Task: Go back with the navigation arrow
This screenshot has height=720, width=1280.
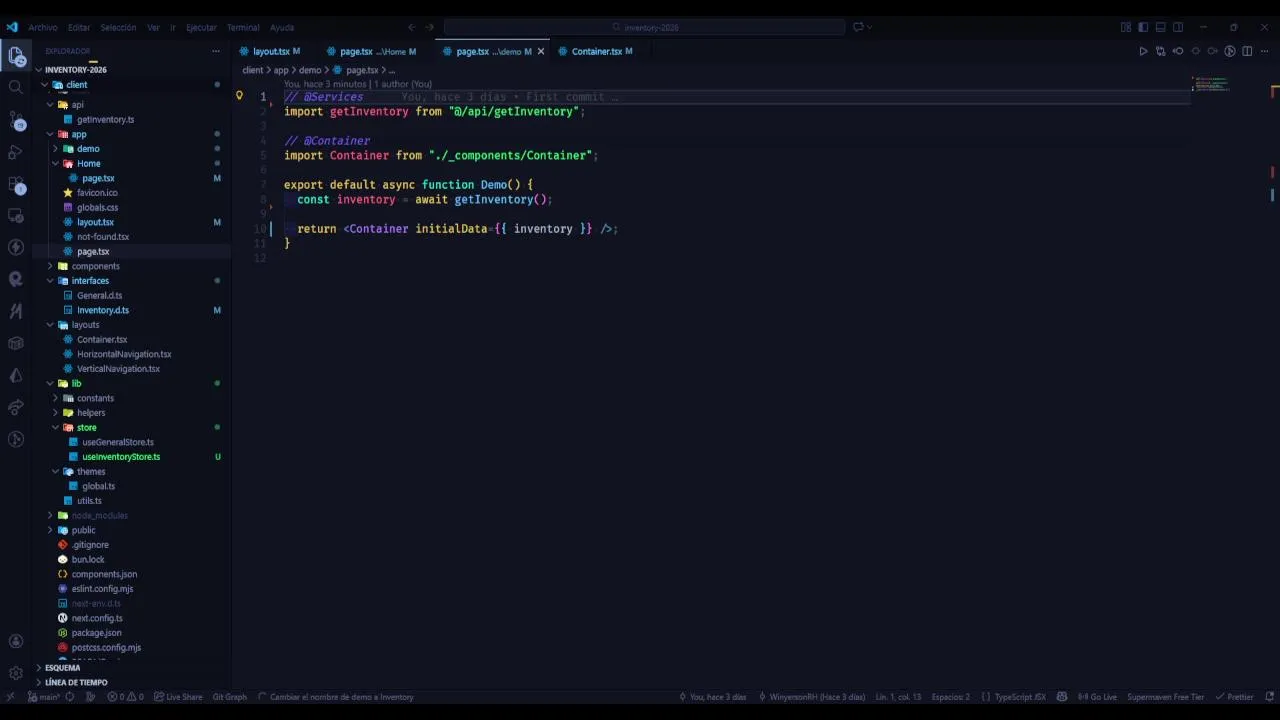Action: [x=411, y=27]
